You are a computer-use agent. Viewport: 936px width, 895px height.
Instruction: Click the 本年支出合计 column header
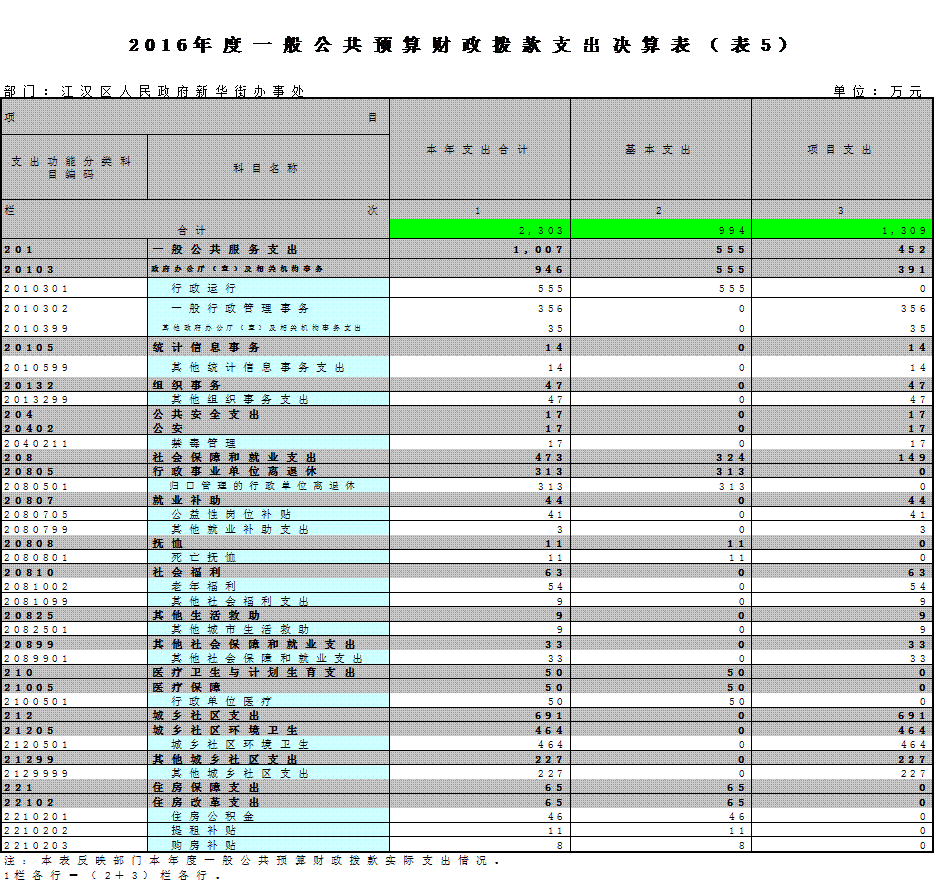479,149
